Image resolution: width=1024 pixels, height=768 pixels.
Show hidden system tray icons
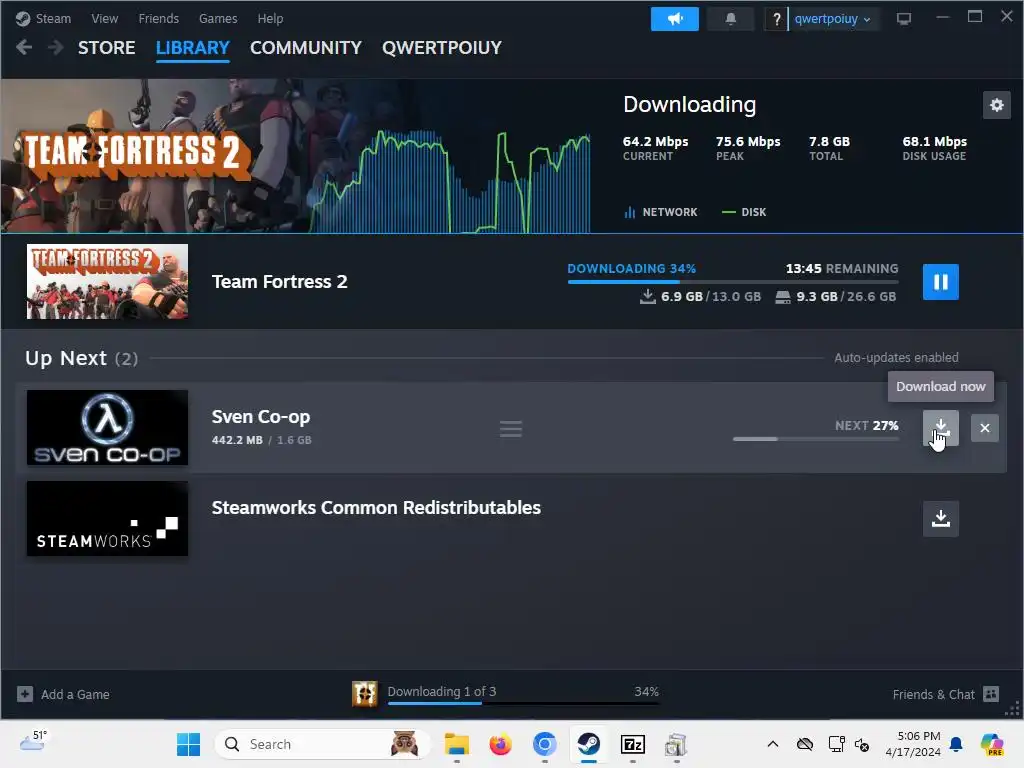point(773,744)
